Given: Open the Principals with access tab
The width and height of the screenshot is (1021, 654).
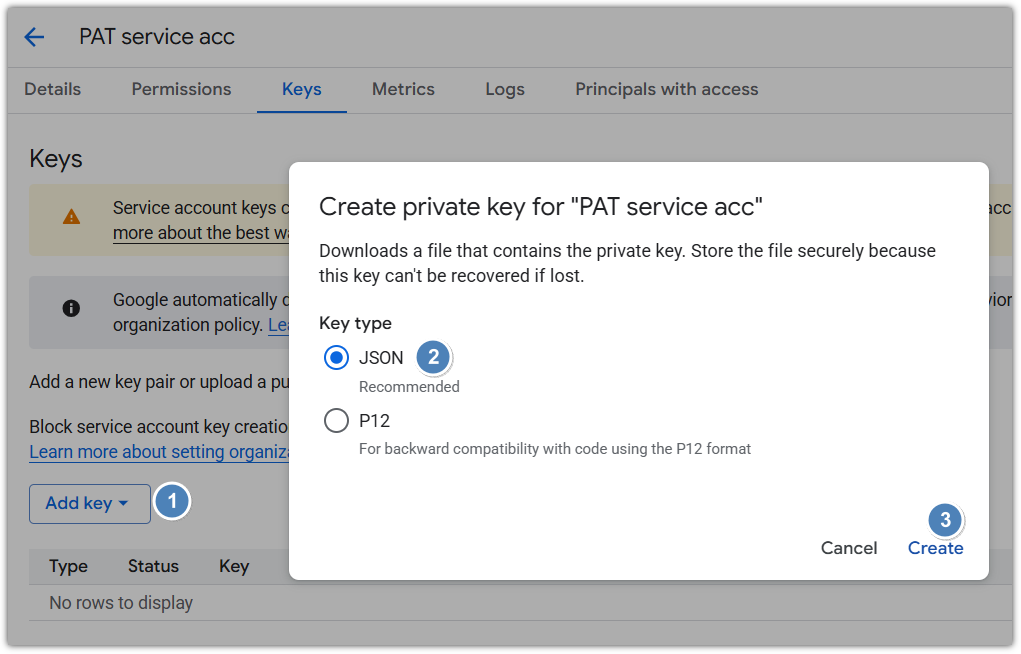Looking at the screenshot, I should 666,89.
